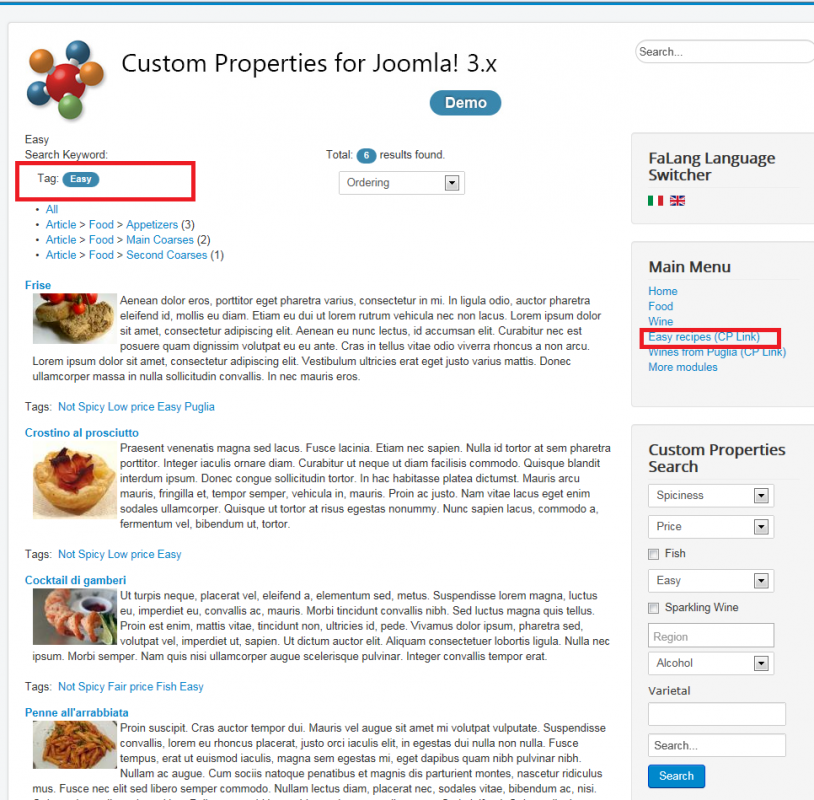This screenshot has width=814, height=800.
Task: Open the Cocktail di gamberi thumbnail
Action: pos(75,616)
